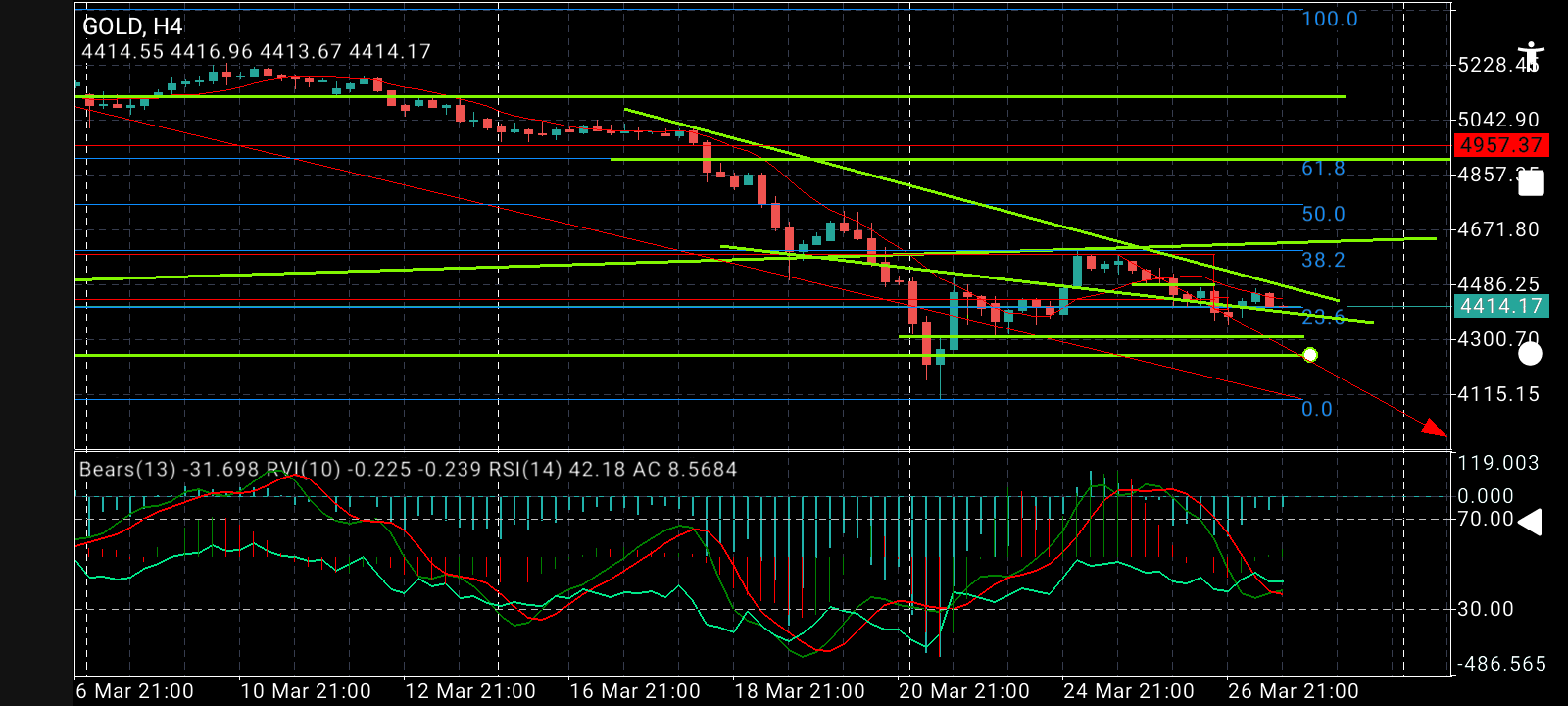1568x706 pixels.
Task: Tap the 10 Mar 21:00 time label
Action: (x=306, y=691)
